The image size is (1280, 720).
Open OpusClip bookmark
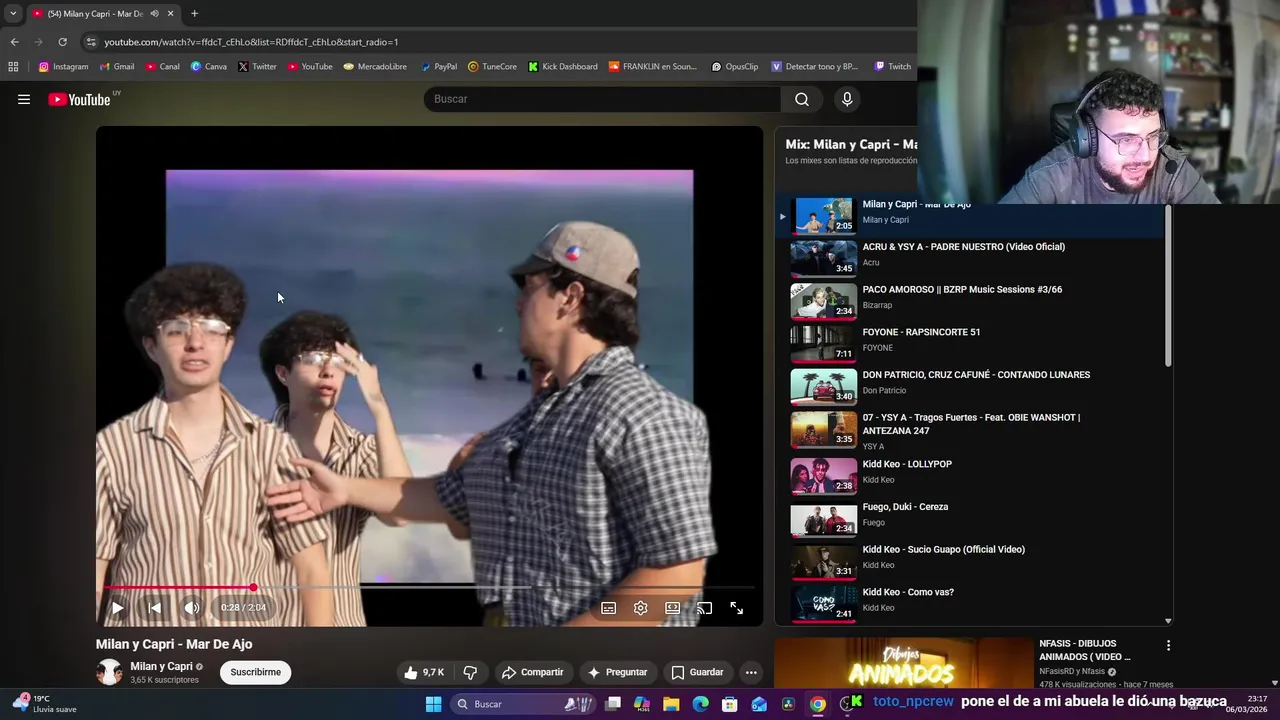pos(735,67)
